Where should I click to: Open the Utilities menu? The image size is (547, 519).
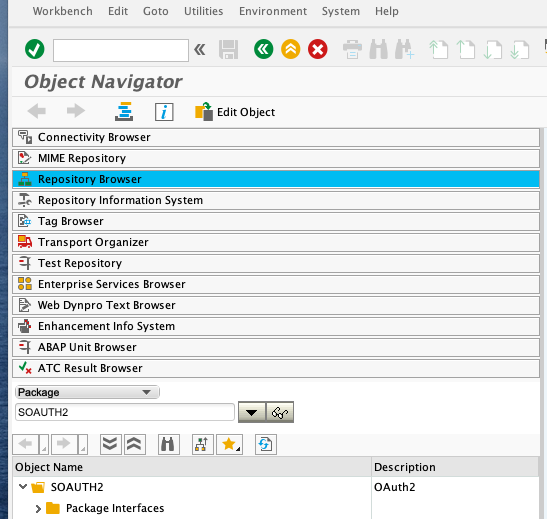[203, 11]
